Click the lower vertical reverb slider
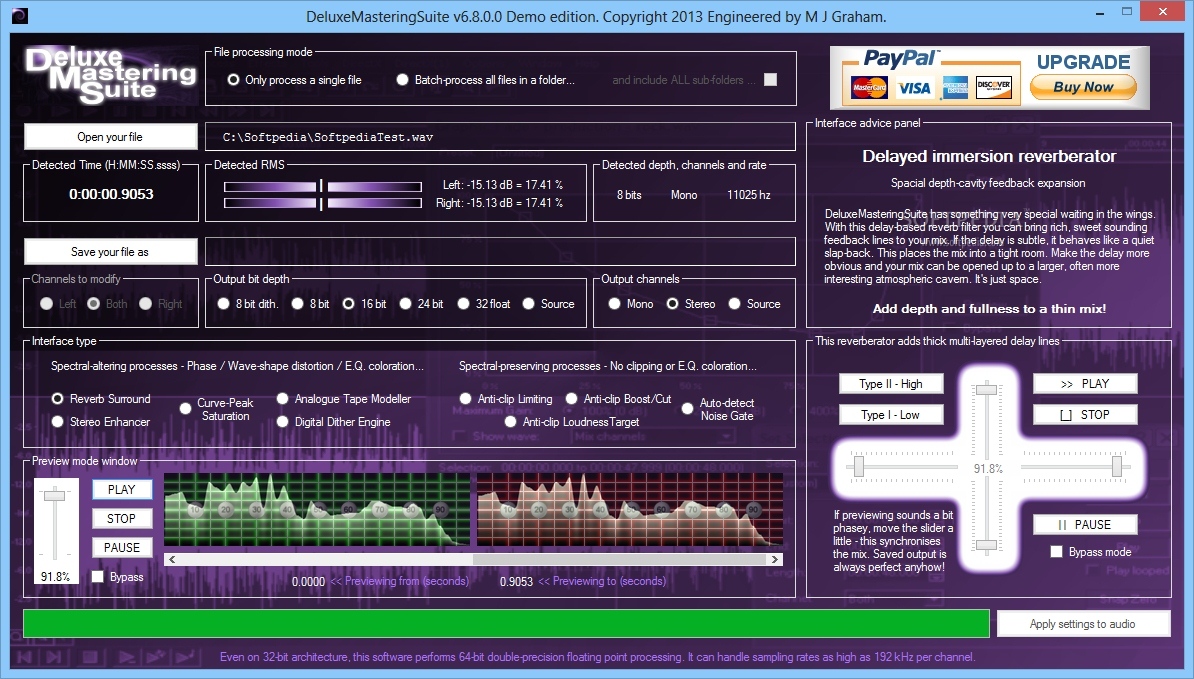The image size is (1194, 679). tap(987, 545)
